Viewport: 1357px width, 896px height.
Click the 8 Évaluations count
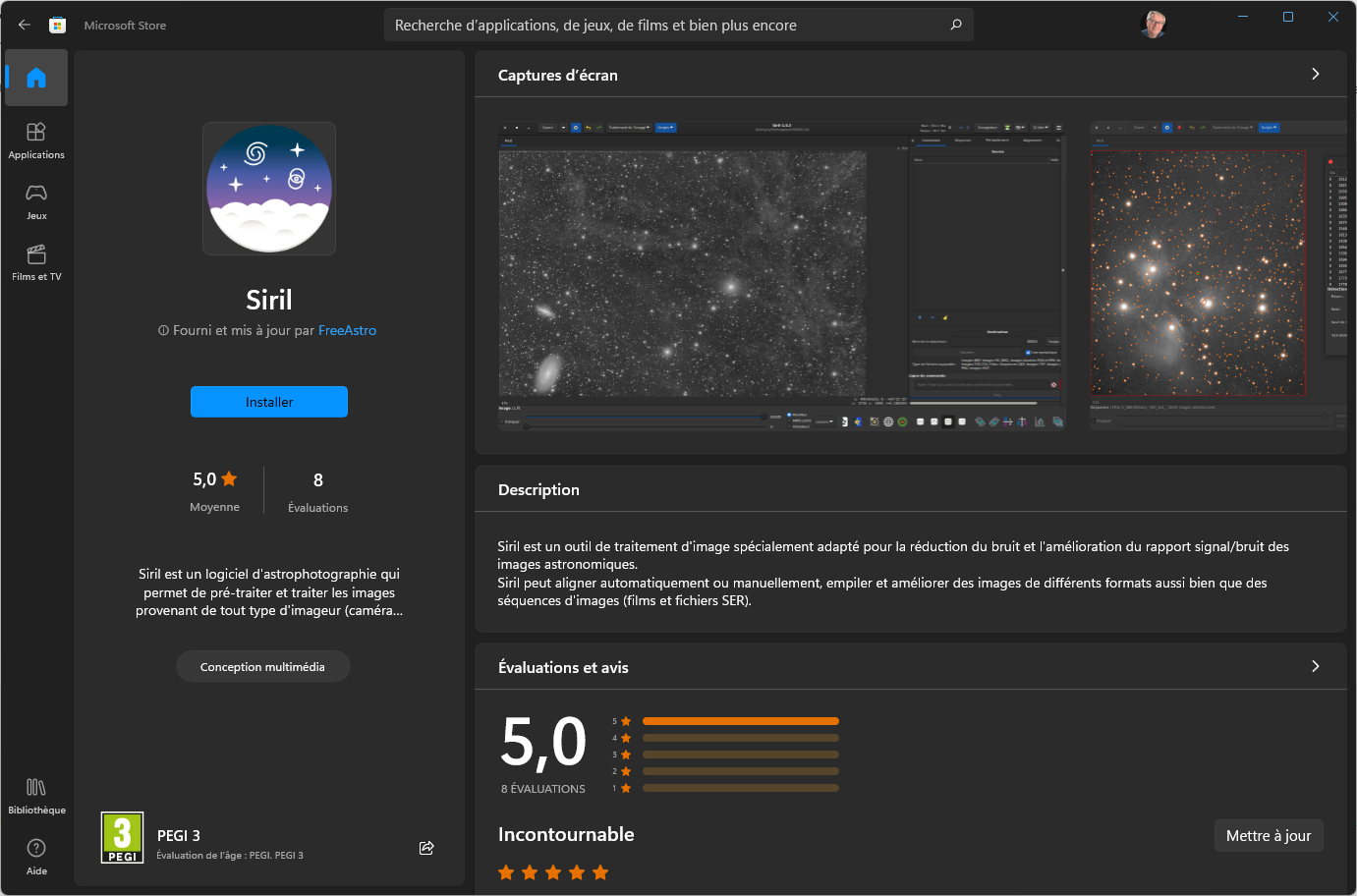click(x=317, y=491)
